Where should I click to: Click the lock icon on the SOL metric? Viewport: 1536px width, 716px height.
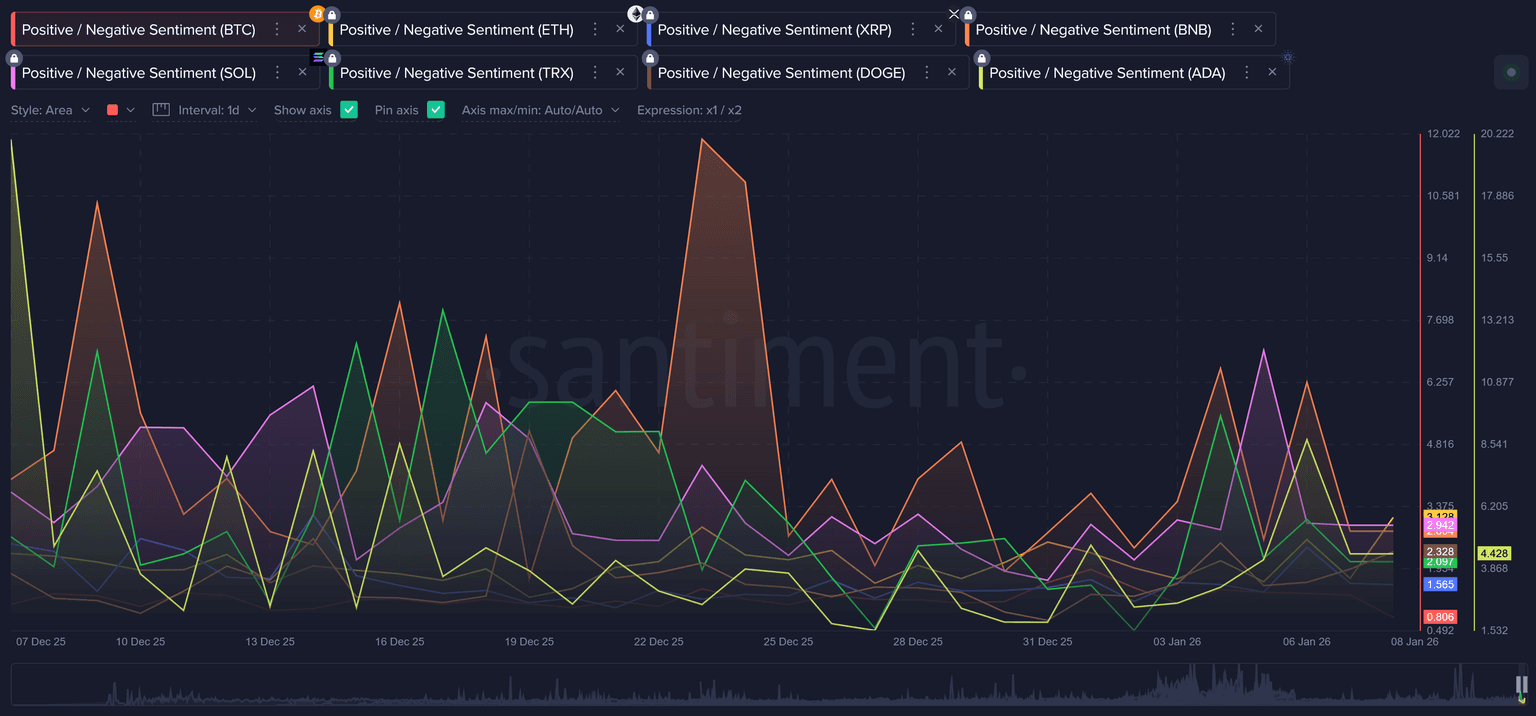(x=14, y=58)
